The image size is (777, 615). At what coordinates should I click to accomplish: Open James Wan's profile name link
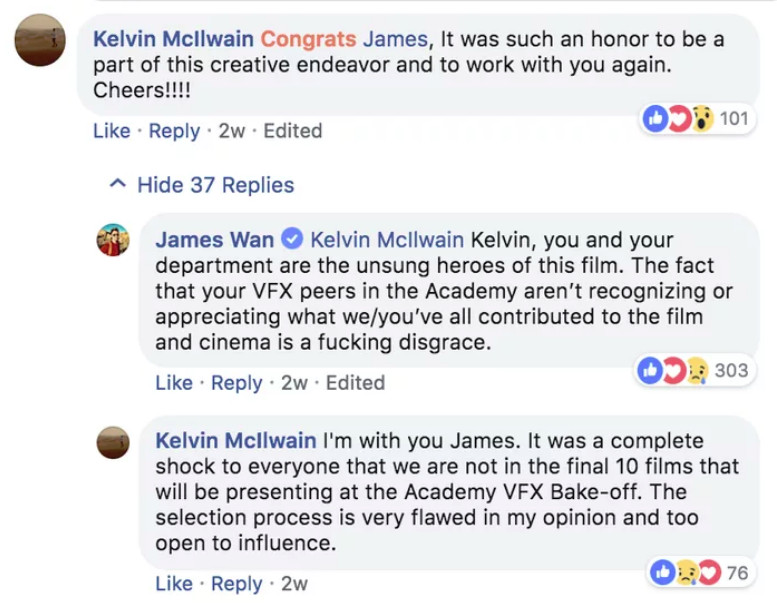click(214, 241)
